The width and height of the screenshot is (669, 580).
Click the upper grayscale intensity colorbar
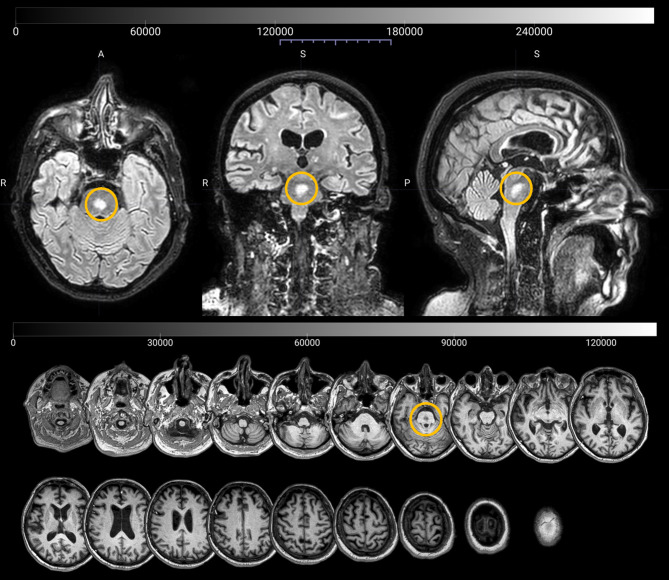point(334,16)
